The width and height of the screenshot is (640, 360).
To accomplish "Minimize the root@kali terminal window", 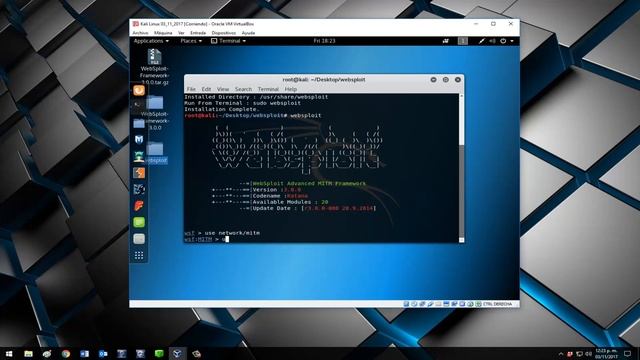I will pyautogui.click(x=433, y=80).
